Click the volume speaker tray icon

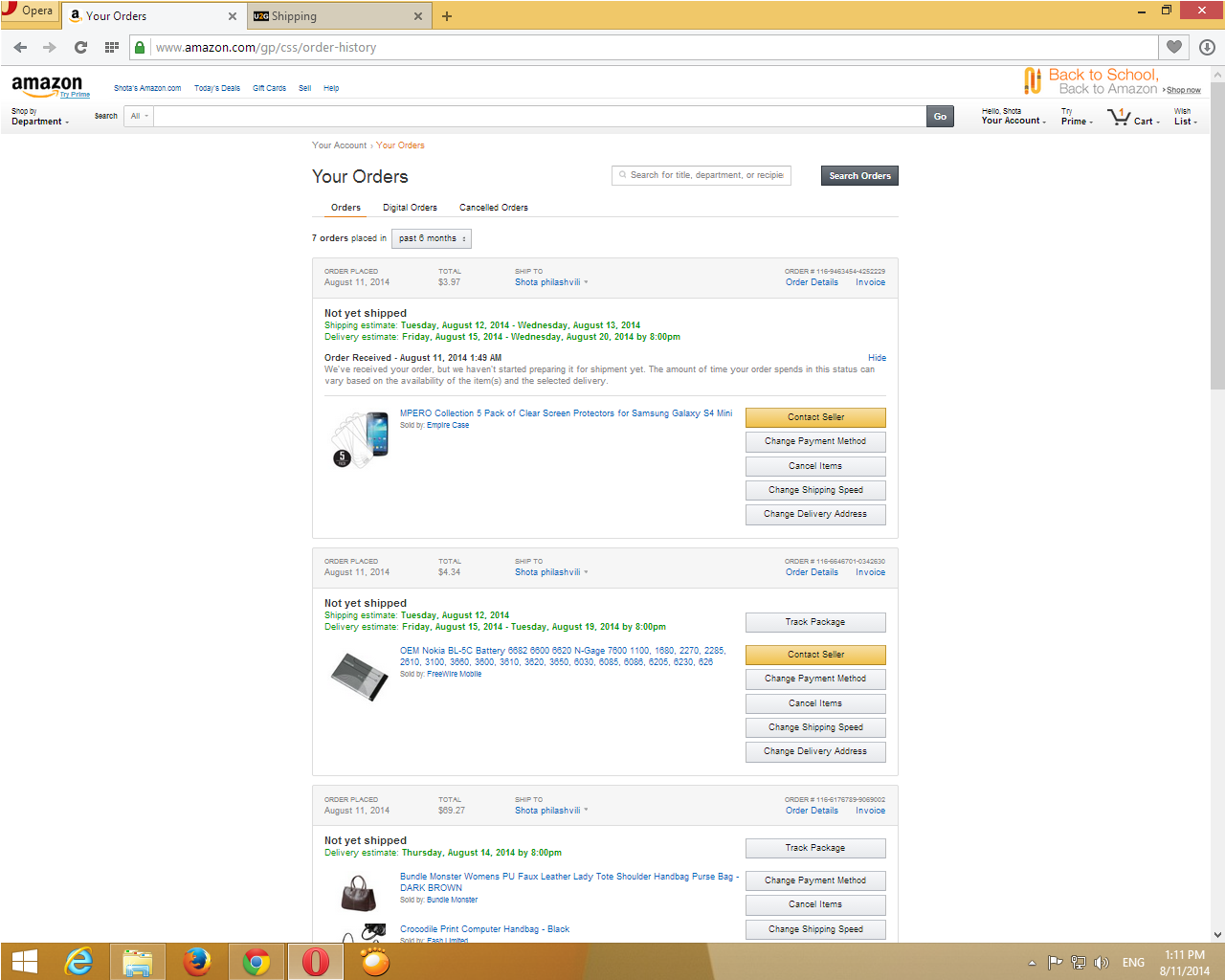[x=1102, y=963]
